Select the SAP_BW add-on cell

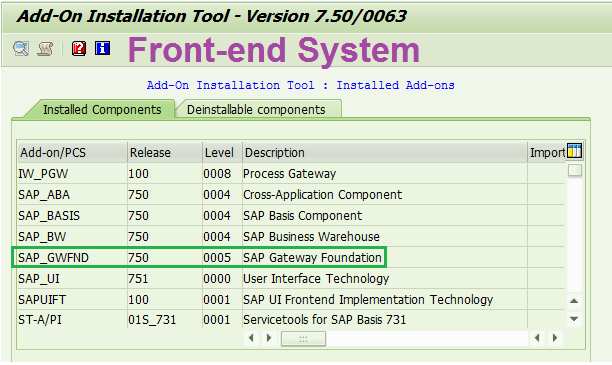(x=72, y=237)
